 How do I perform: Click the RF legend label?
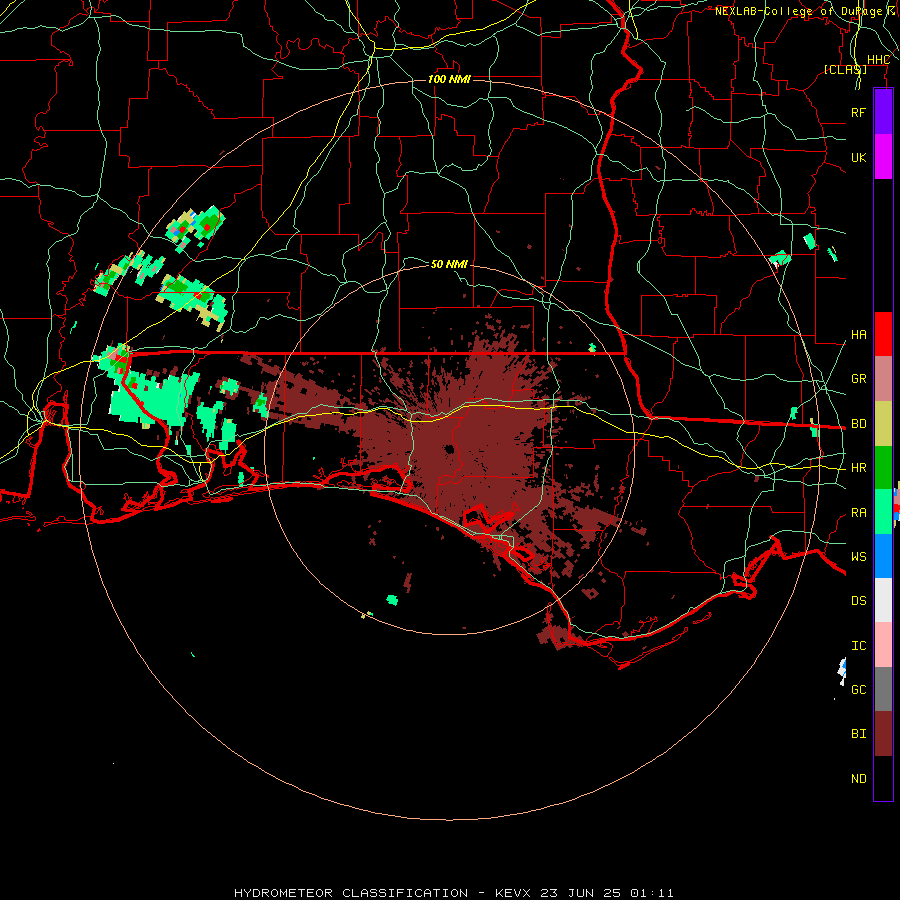pos(859,112)
